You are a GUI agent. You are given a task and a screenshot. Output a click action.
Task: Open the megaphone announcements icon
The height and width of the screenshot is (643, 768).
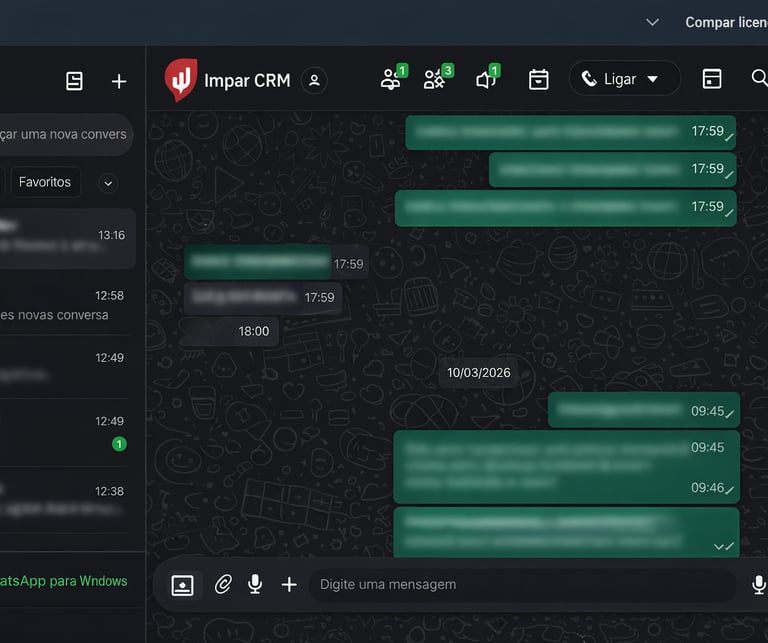(x=488, y=77)
